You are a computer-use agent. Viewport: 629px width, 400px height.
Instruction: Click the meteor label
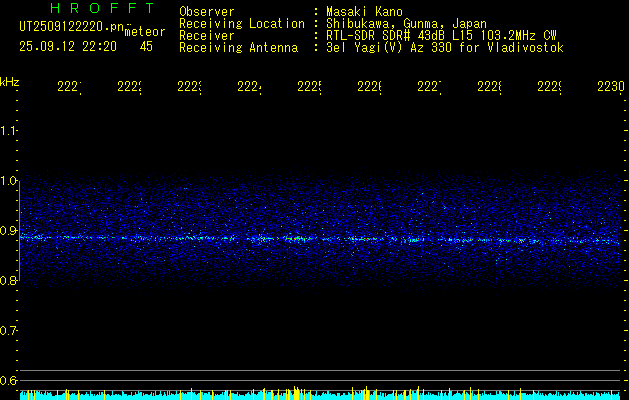(x=145, y=32)
